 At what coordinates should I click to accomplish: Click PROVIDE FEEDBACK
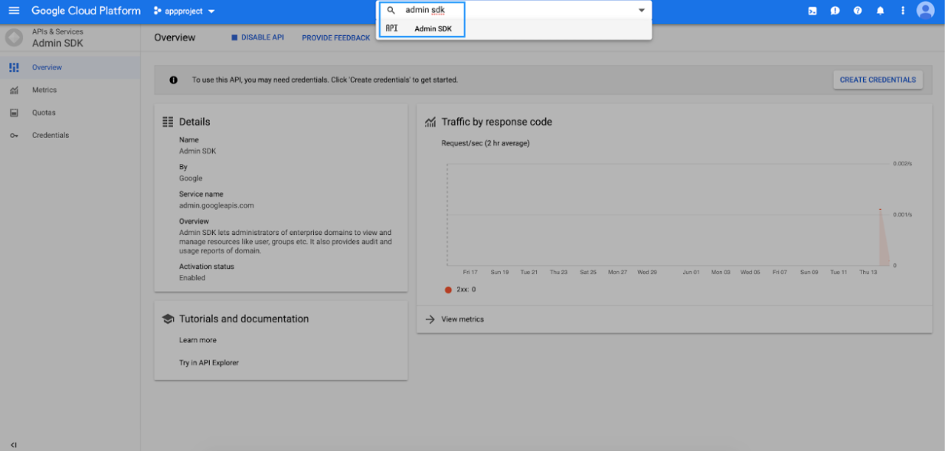click(x=336, y=38)
